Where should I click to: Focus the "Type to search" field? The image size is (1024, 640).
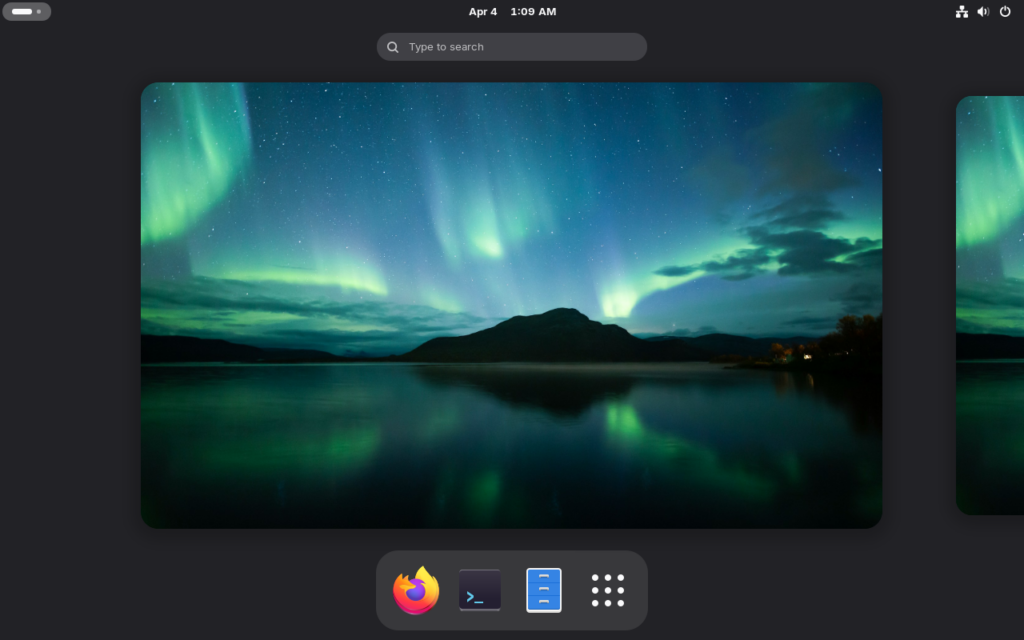click(x=520, y=47)
